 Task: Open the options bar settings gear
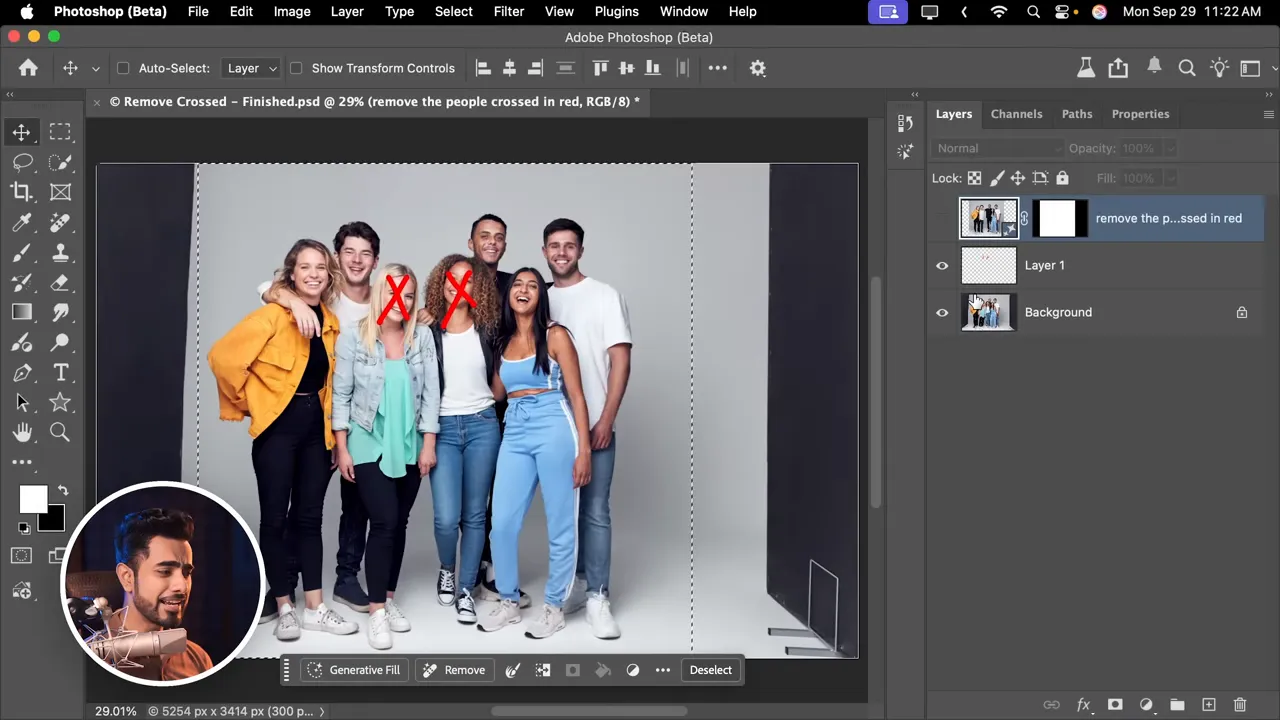click(758, 68)
